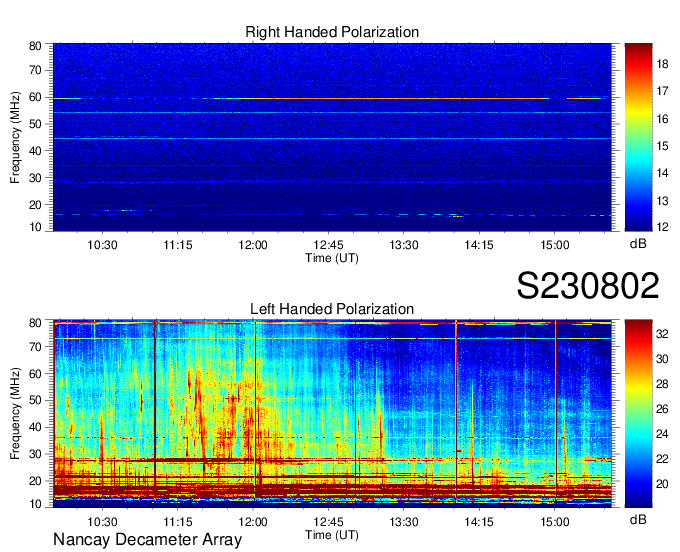The height and width of the screenshot is (552, 680).
Task: Click the 11:15 tick under the right-handed plot
Action: (178, 245)
